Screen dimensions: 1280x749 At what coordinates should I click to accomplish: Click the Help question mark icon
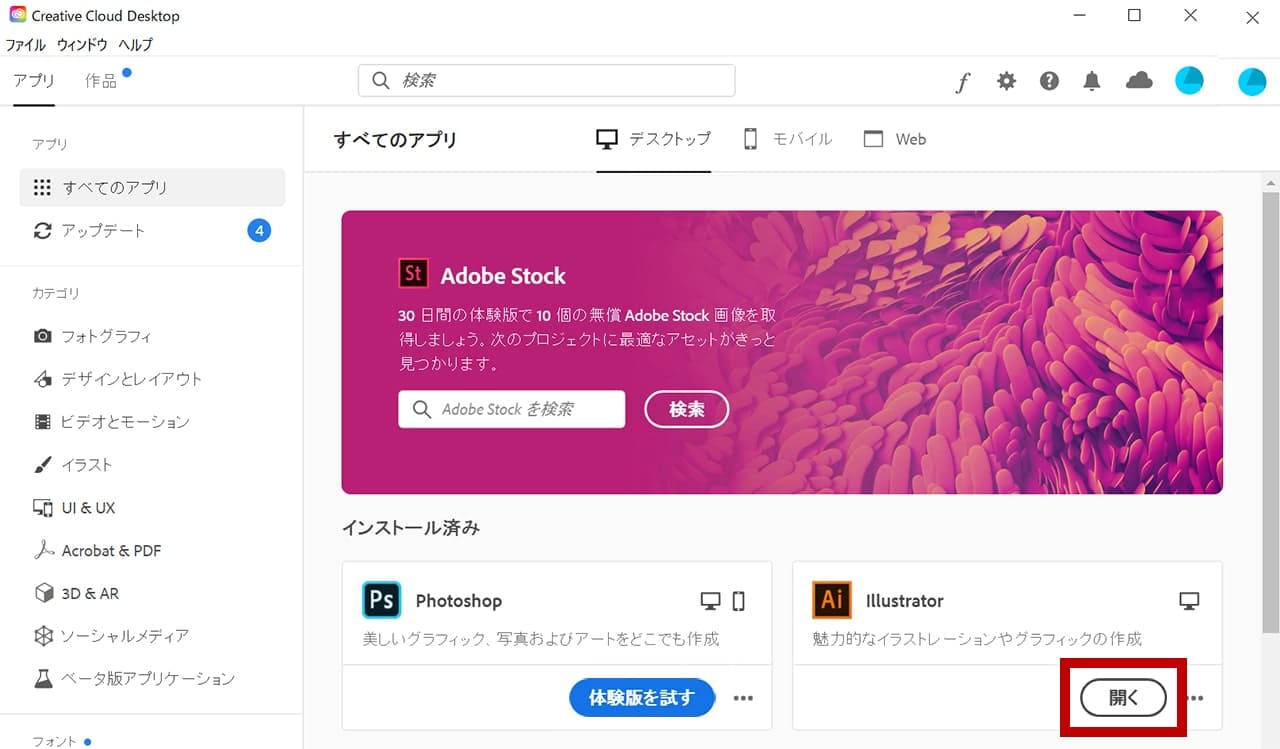(x=1049, y=81)
